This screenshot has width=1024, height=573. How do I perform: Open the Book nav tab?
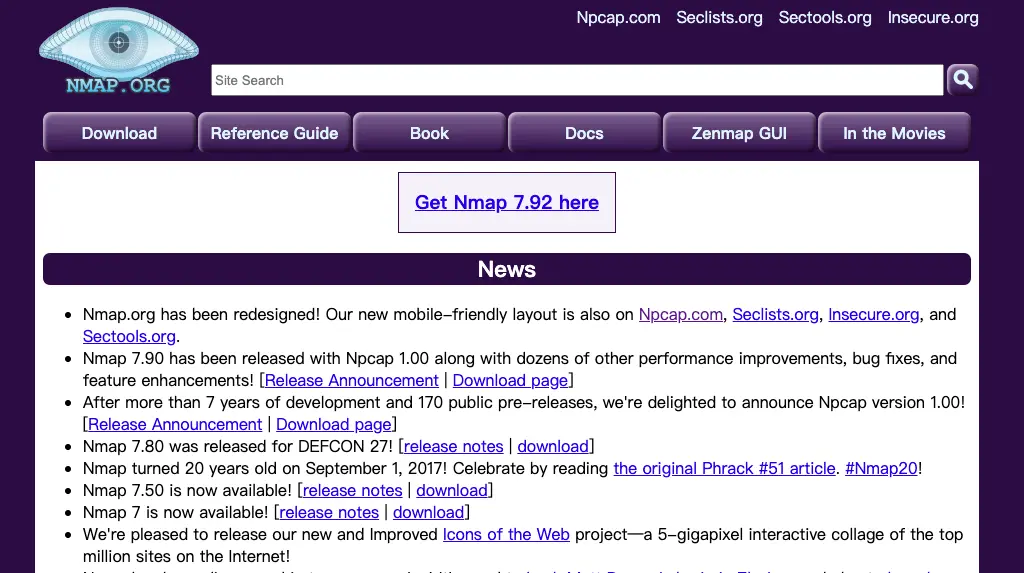429,133
